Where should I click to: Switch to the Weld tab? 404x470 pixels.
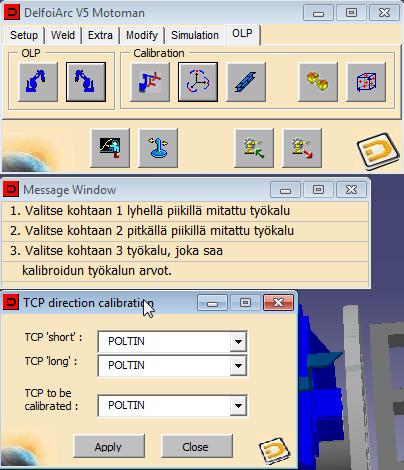pos(63,35)
